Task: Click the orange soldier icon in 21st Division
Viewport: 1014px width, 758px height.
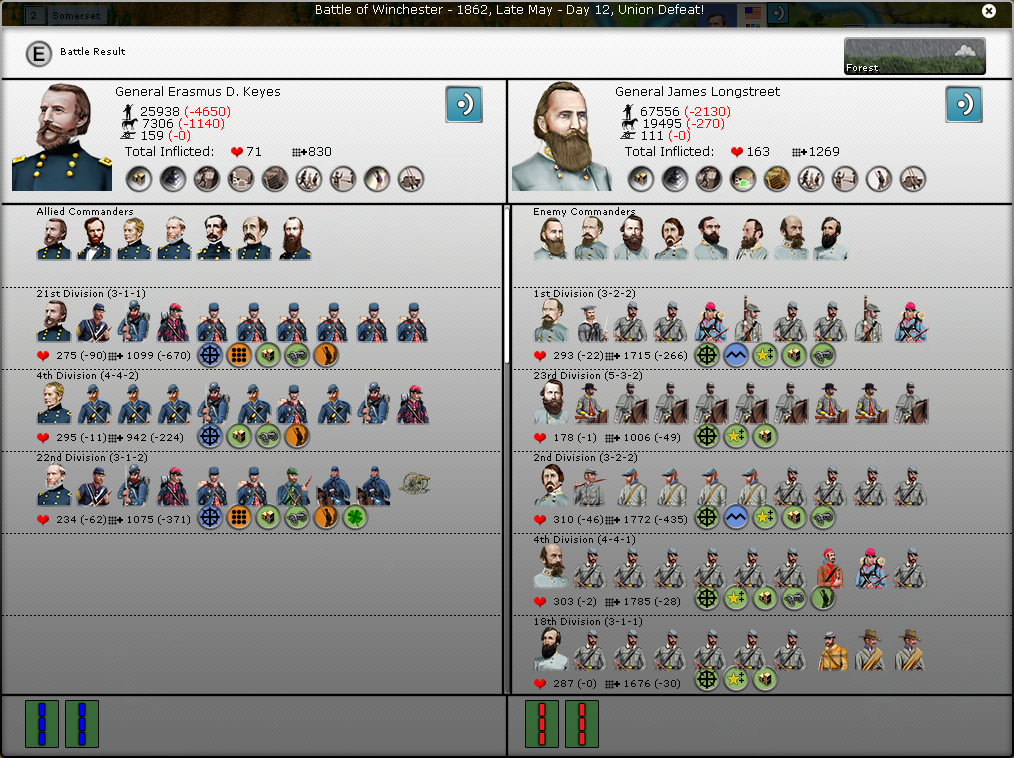Action: pyautogui.click(x=326, y=354)
